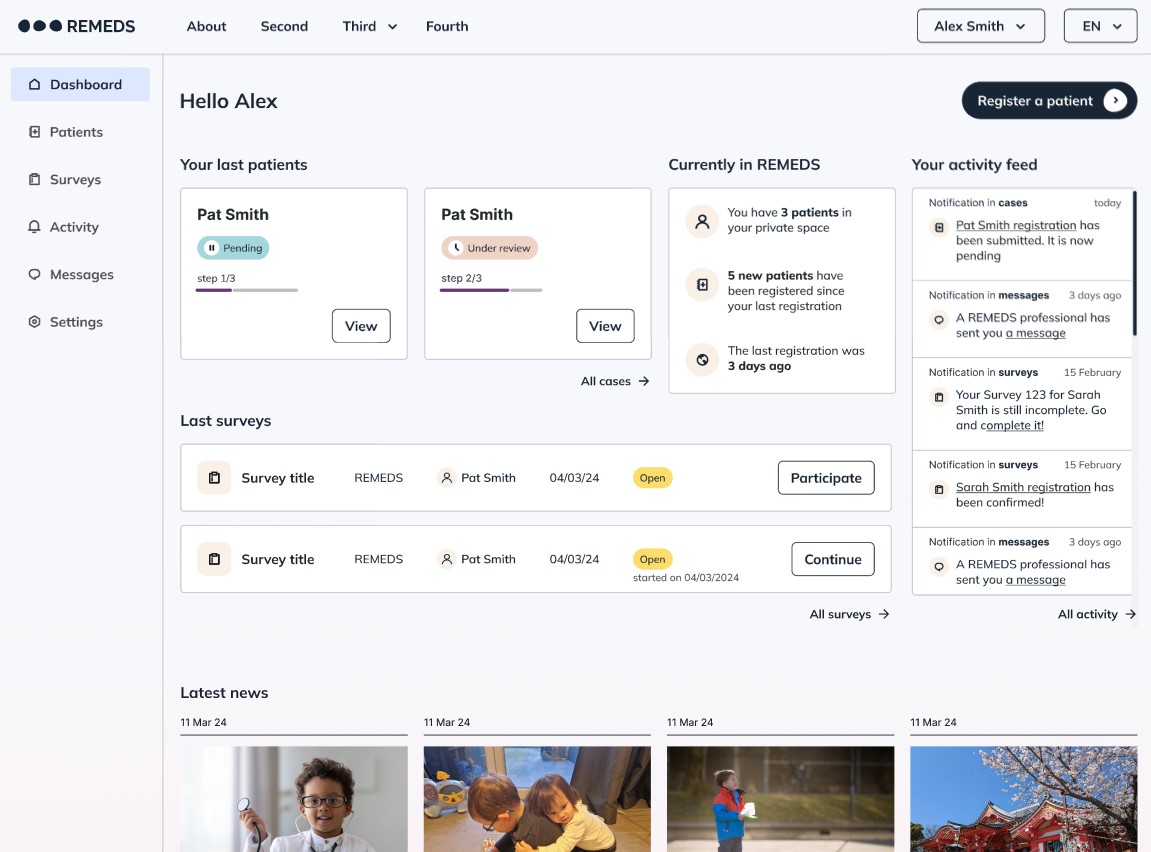Open the Alex Smith account dropdown
Screen dimensions: 1151x852
pyautogui.click(x=980, y=26)
